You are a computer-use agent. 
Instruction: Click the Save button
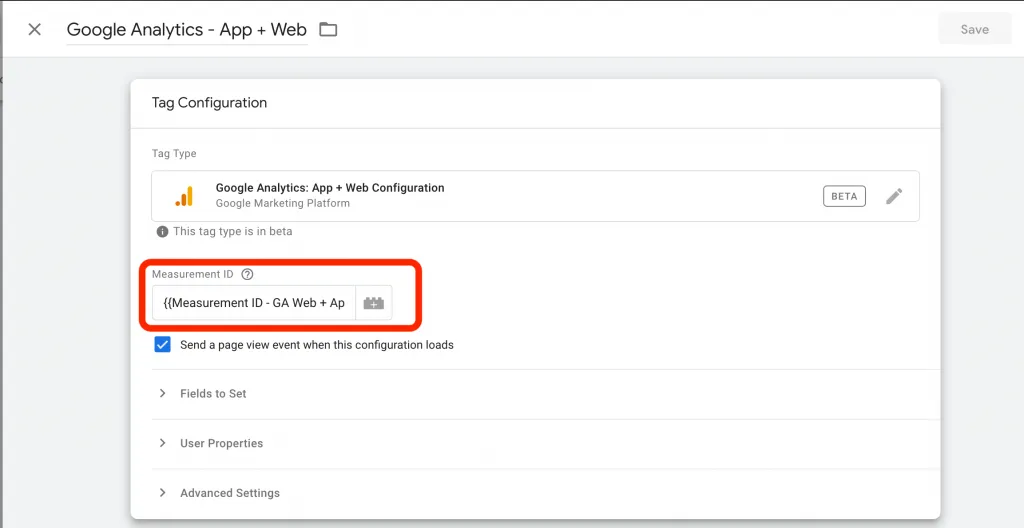coord(974,29)
